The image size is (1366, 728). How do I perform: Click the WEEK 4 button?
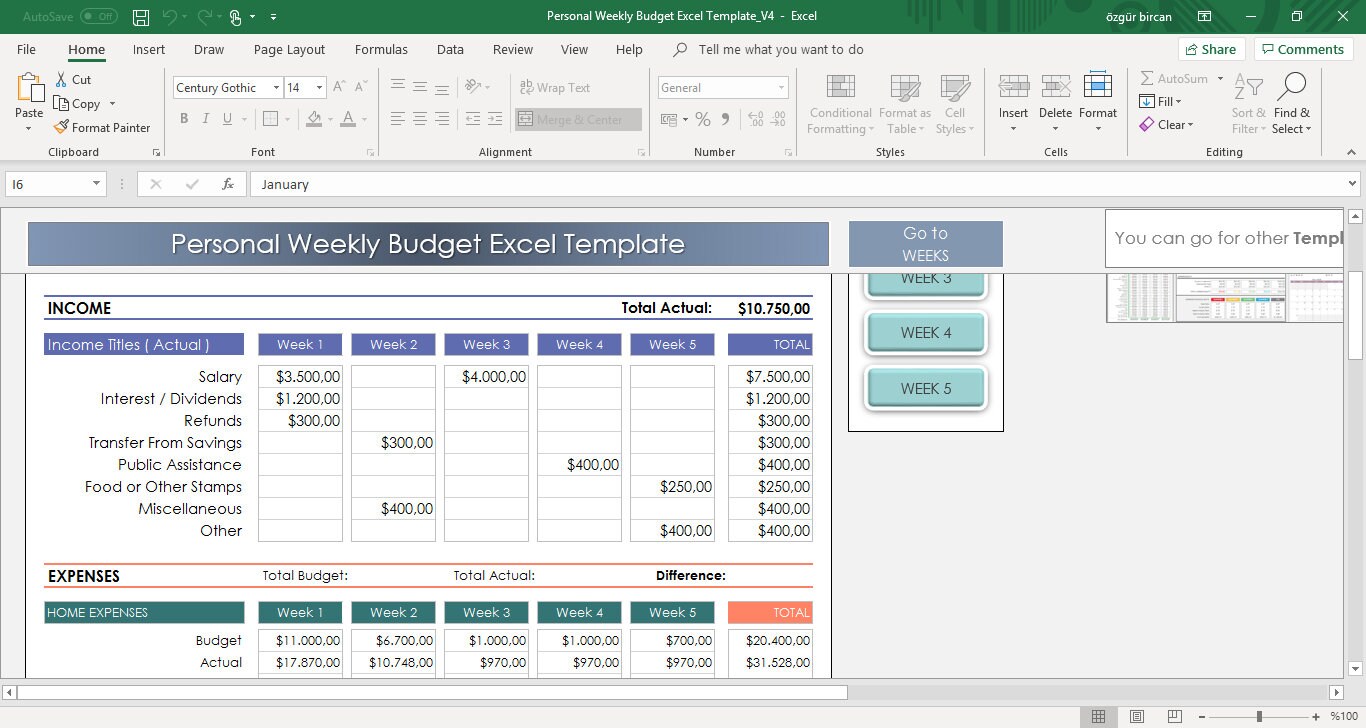coord(925,332)
